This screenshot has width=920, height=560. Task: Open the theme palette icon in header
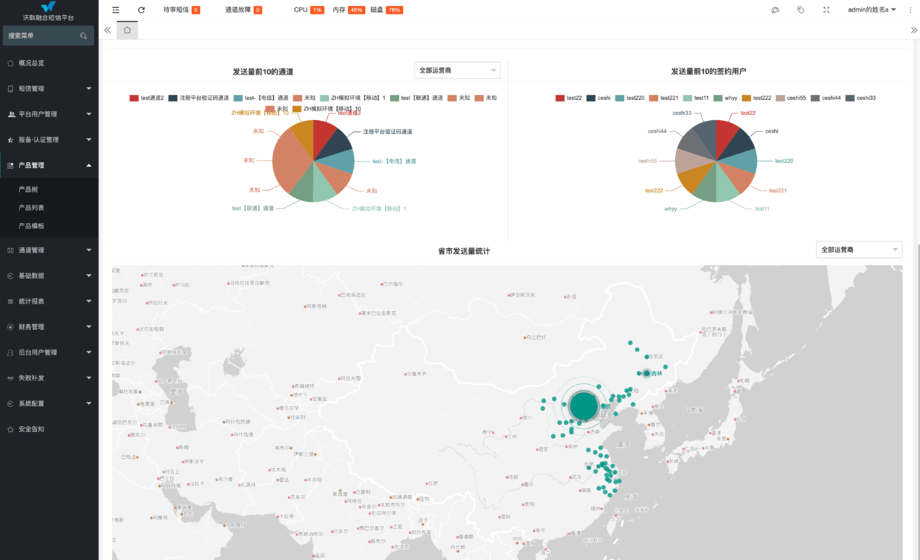pos(775,10)
